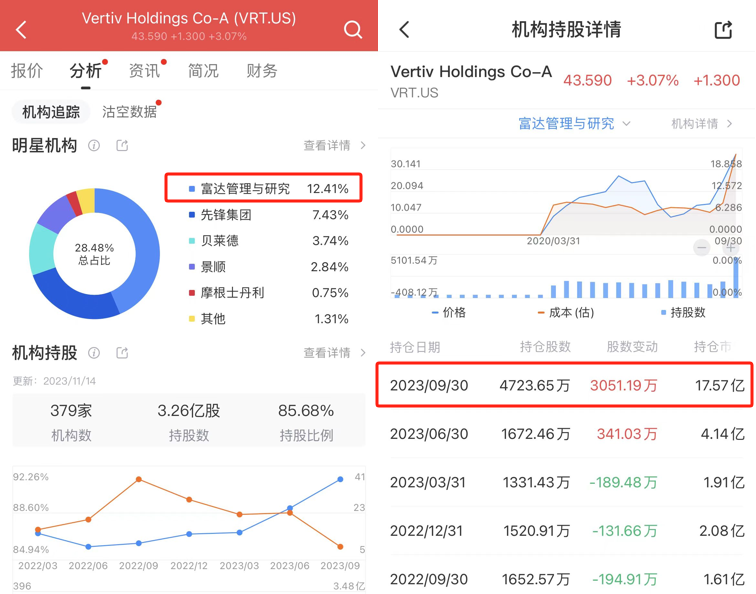756x594 pixels.
Task: Switch to 资讯 tab
Action: click(144, 71)
